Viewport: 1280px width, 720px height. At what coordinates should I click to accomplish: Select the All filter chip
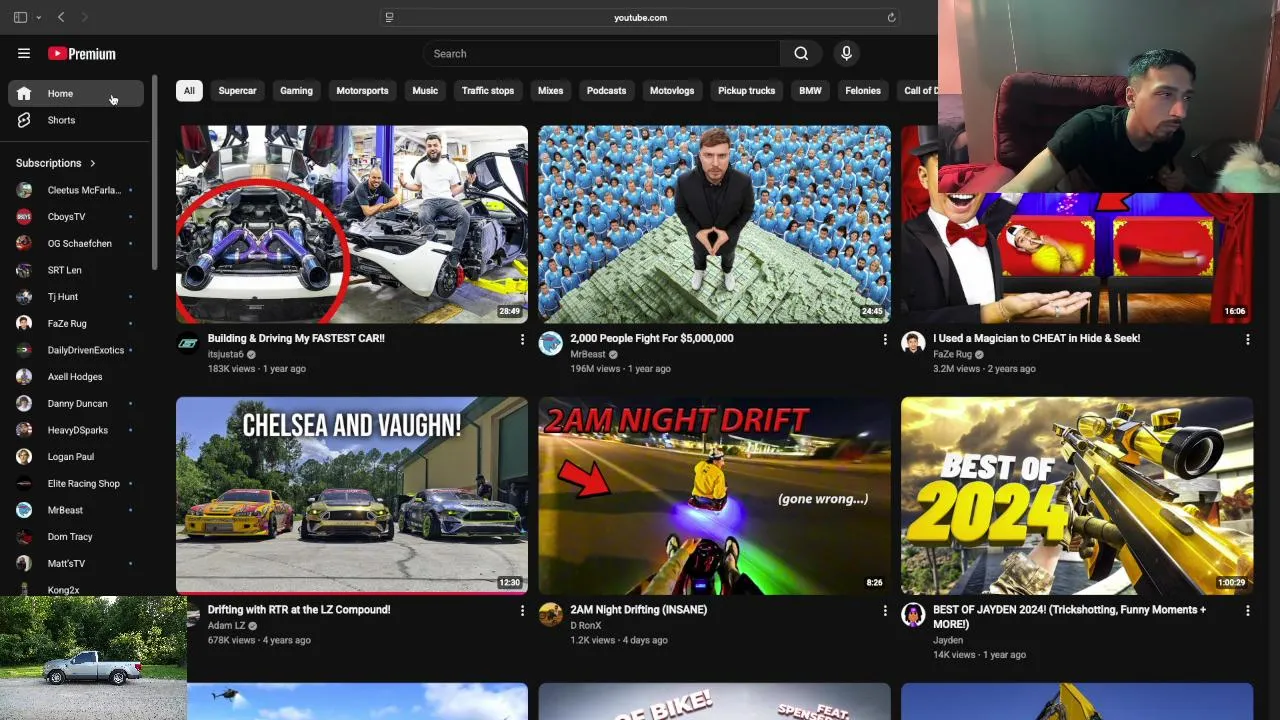[x=189, y=91]
